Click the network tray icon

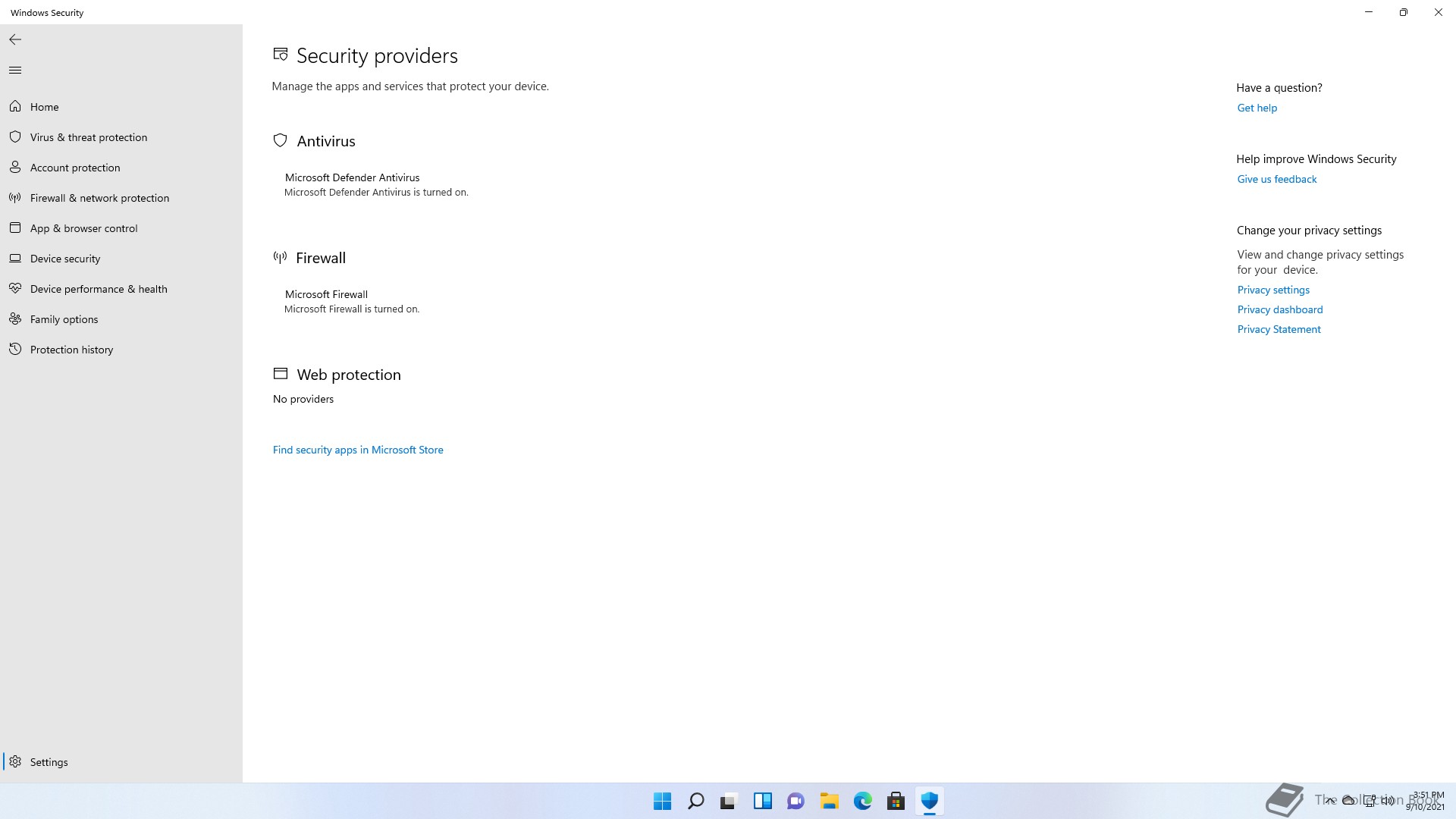coord(1370,800)
